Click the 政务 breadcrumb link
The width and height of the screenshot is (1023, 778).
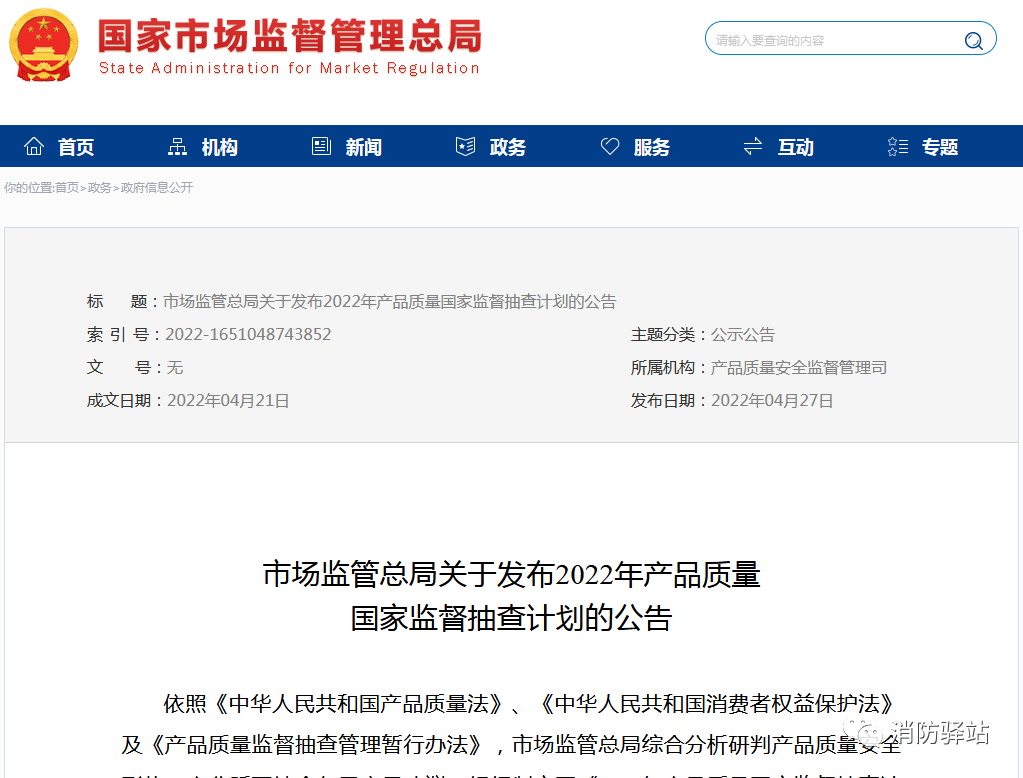click(x=100, y=188)
